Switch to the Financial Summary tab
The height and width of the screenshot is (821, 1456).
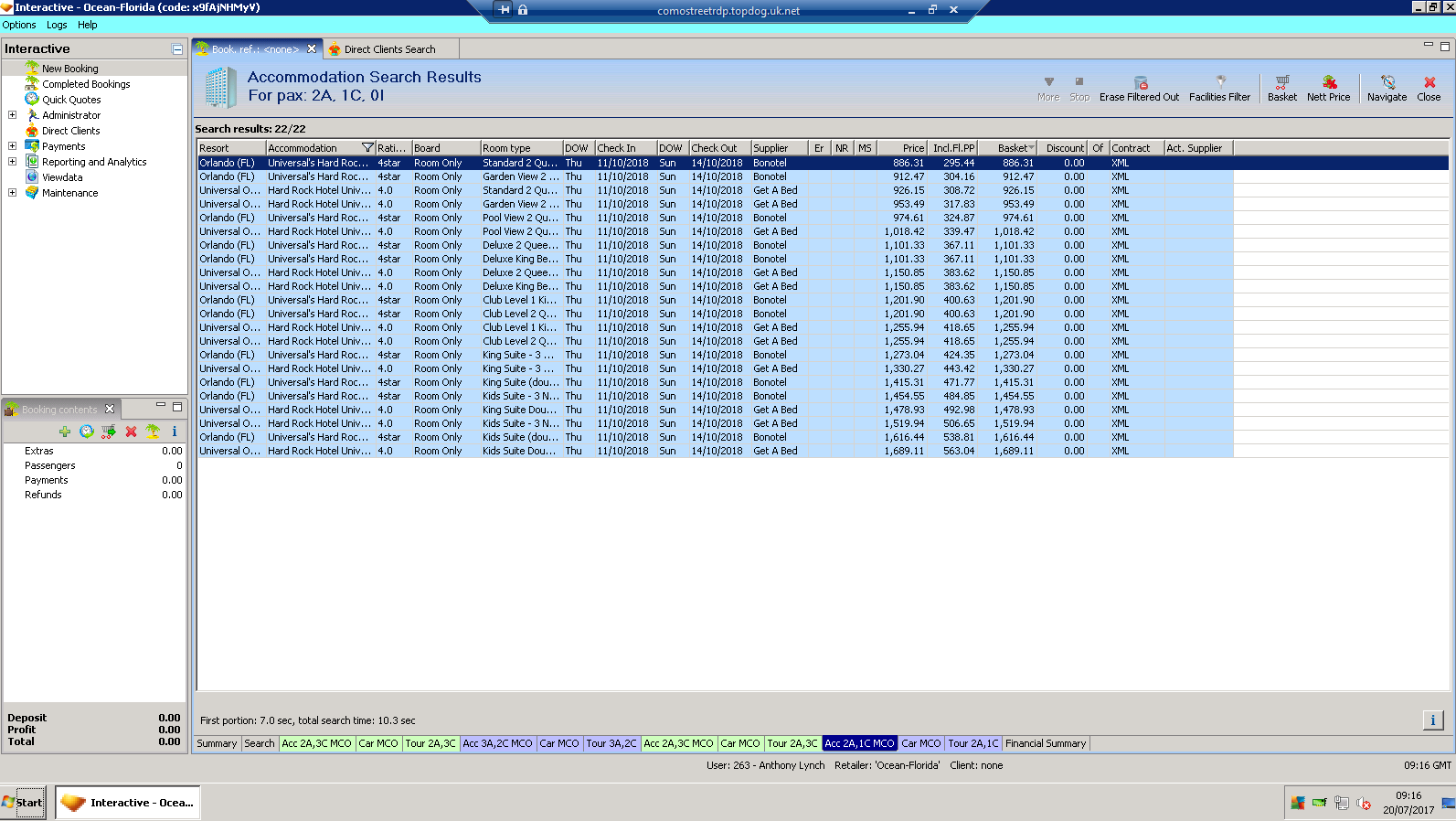[1046, 743]
